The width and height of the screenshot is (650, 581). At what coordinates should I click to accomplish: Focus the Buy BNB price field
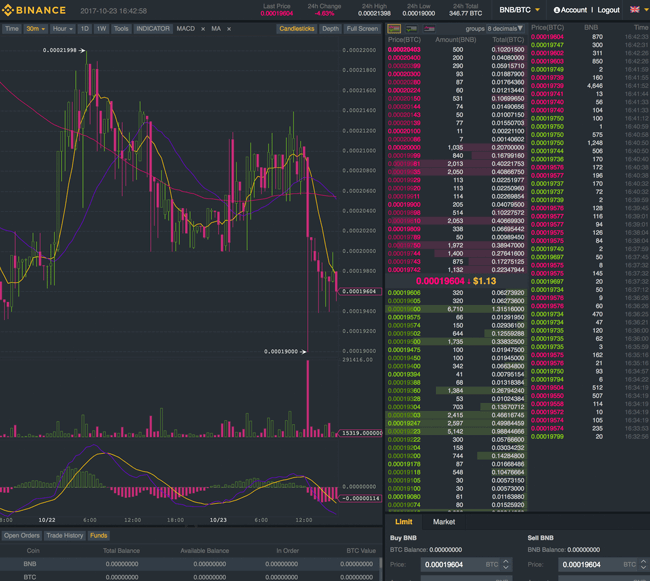click(466, 564)
